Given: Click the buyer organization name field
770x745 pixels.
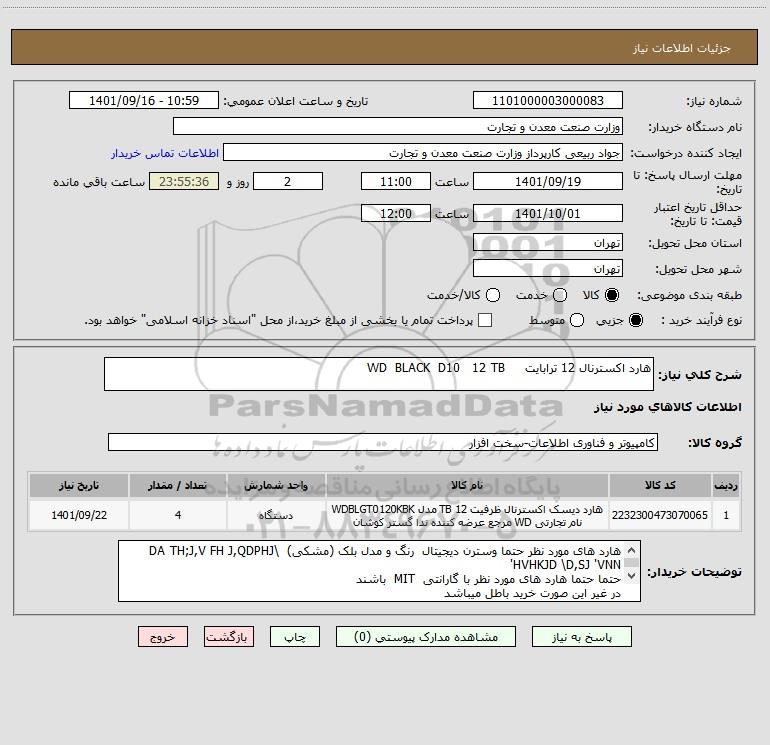Looking at the screenshot, I should [398, 127].
